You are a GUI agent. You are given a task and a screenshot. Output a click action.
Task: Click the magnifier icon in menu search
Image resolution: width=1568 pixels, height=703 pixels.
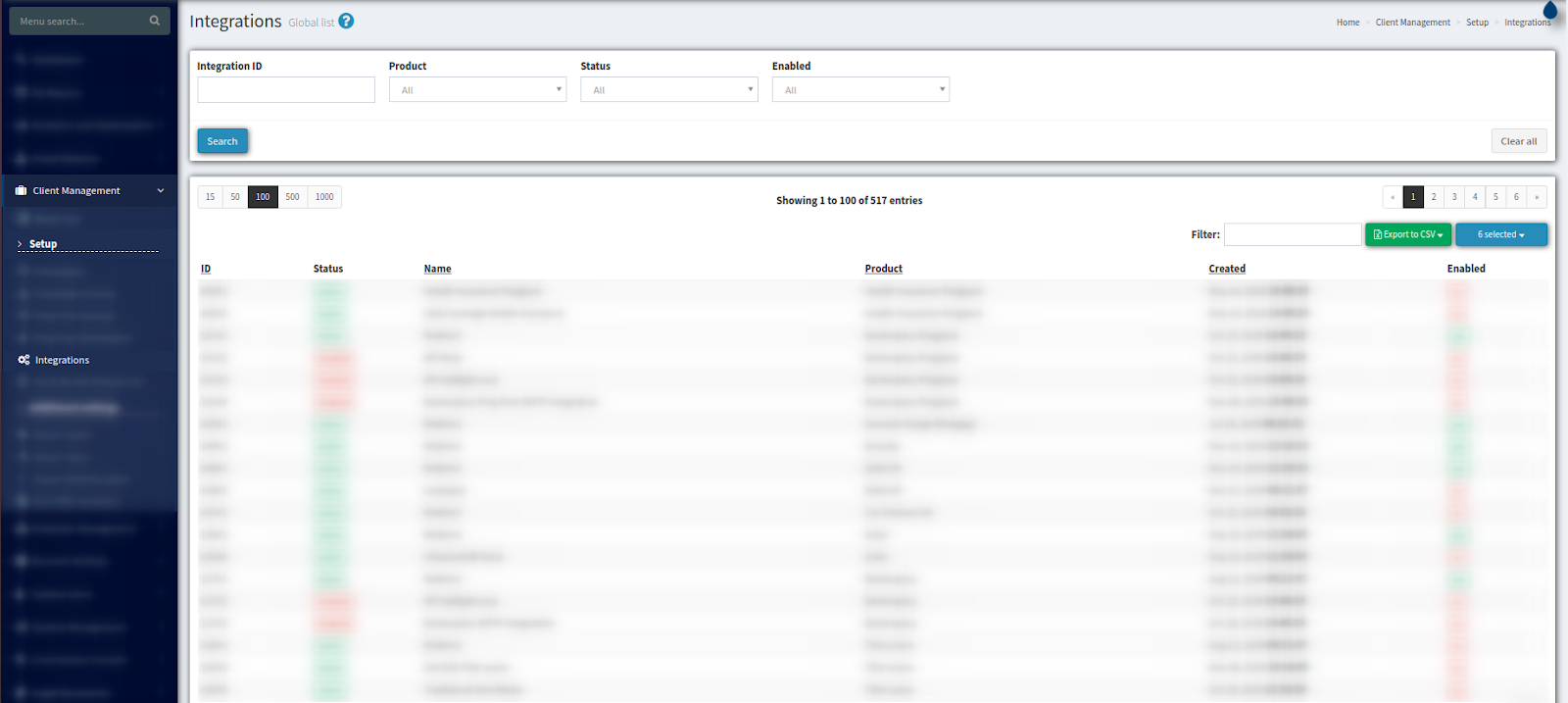154,21
